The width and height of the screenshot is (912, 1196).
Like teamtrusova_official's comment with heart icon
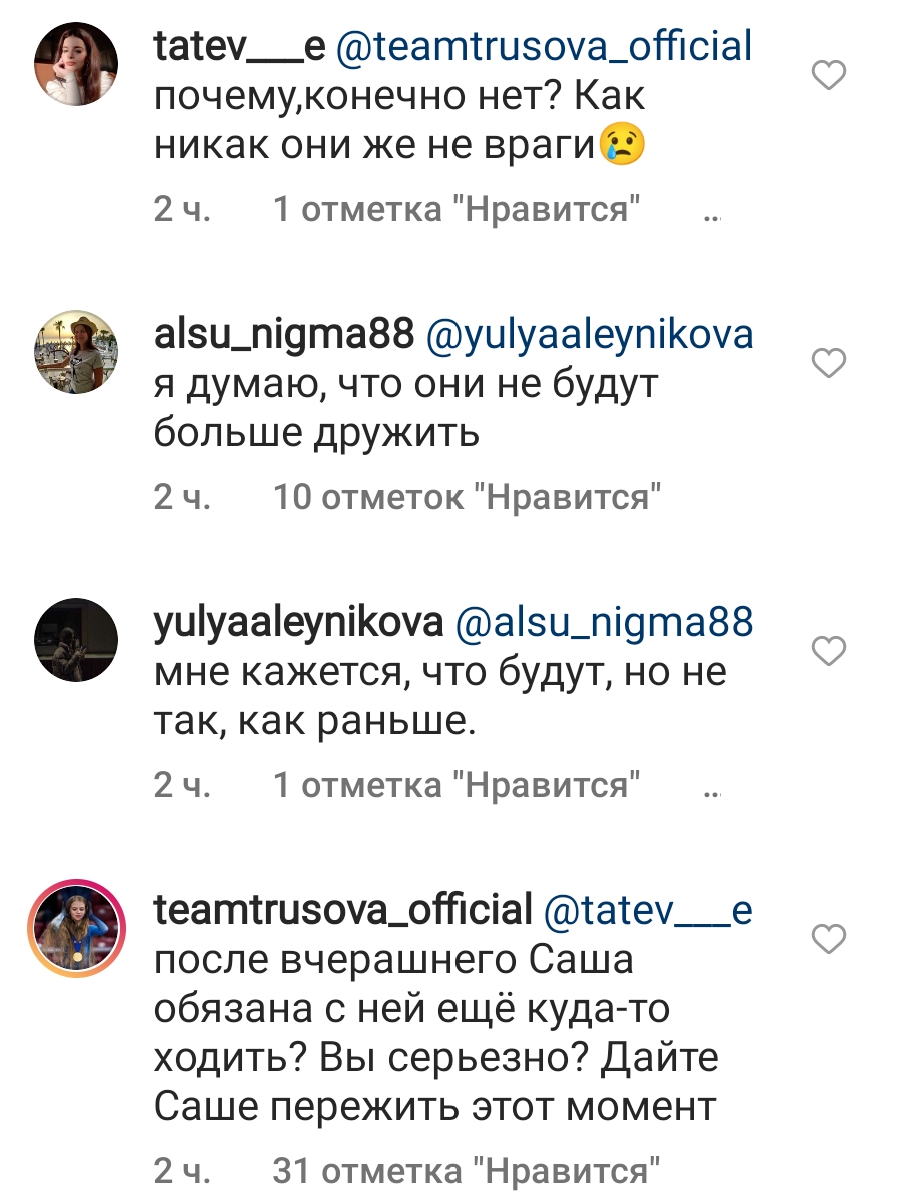(829, 938)
